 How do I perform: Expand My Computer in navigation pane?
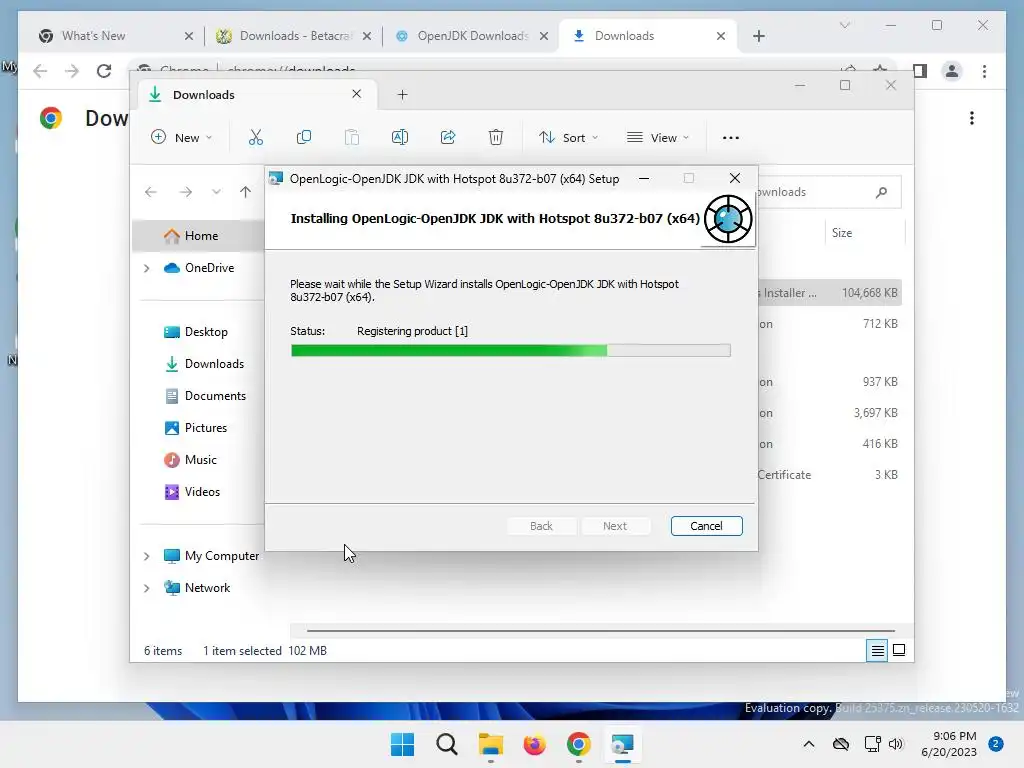click(147, 556)
